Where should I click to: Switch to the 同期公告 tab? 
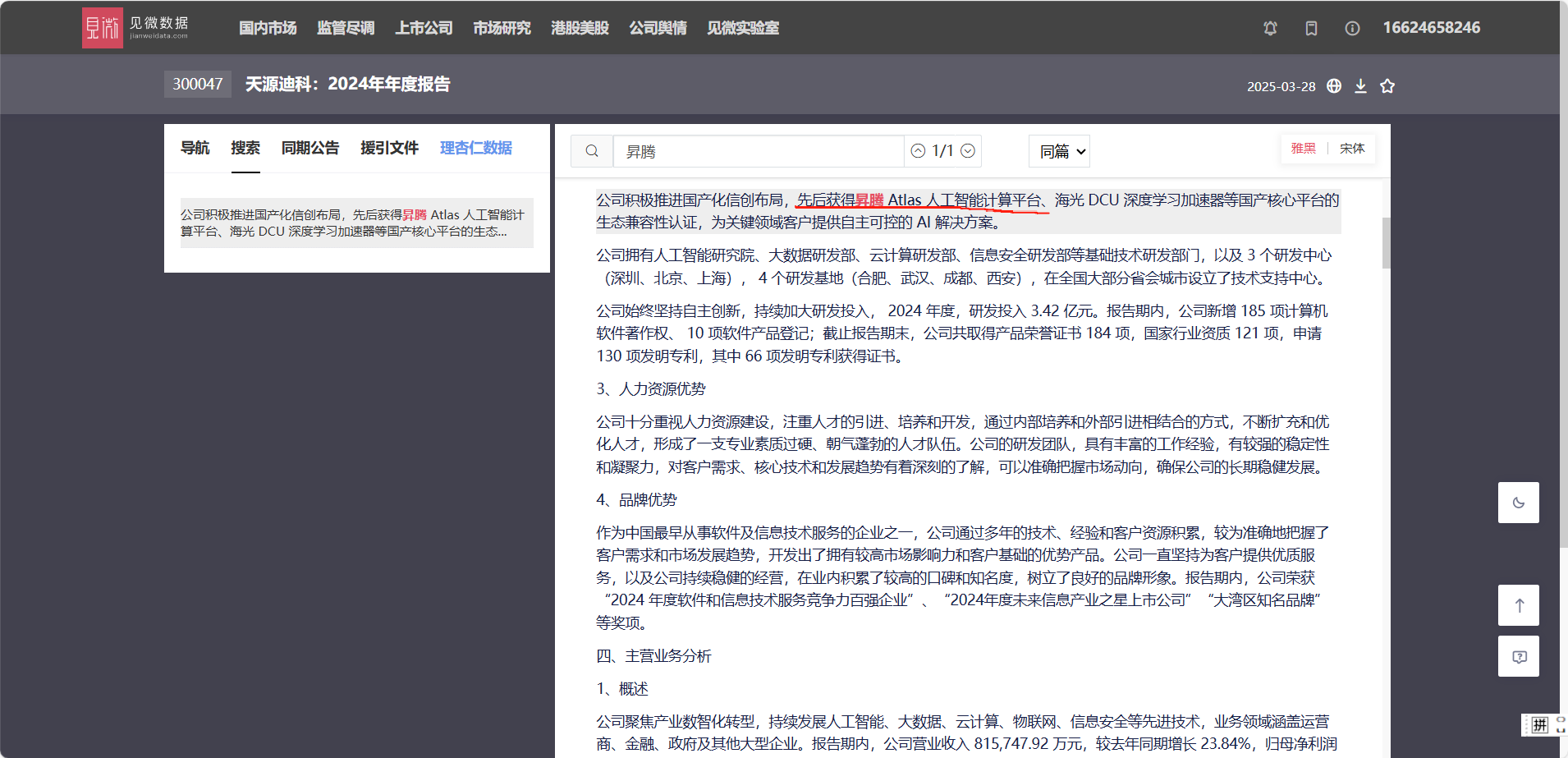[310, 148]
